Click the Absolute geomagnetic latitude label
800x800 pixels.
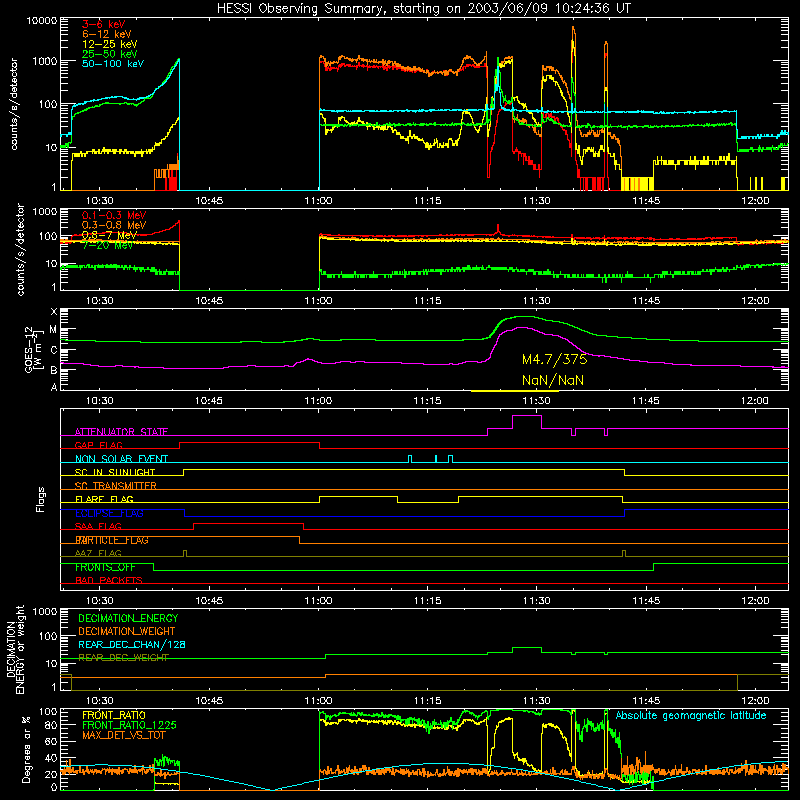click(691, 715)
